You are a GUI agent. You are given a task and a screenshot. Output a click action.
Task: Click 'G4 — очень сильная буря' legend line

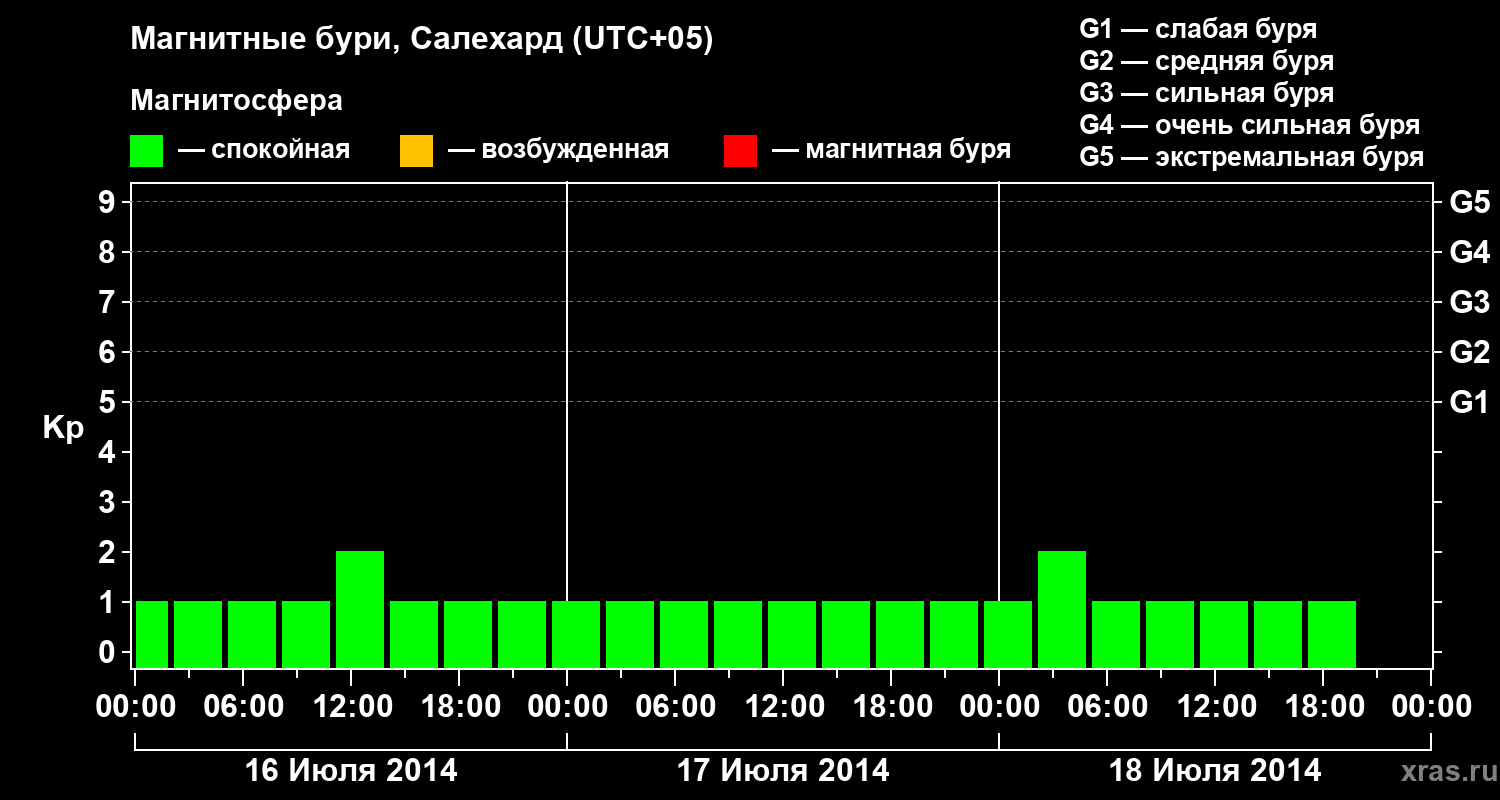pos(1250,125)
